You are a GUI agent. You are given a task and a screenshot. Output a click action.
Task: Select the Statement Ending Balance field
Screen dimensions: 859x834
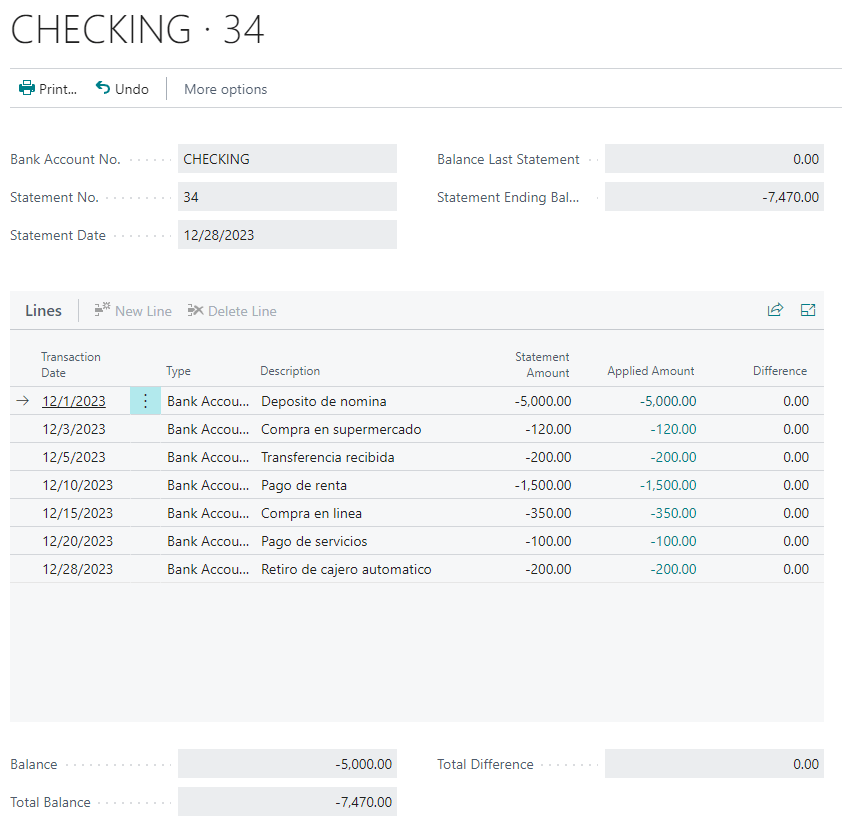click(x=714, y=197)
